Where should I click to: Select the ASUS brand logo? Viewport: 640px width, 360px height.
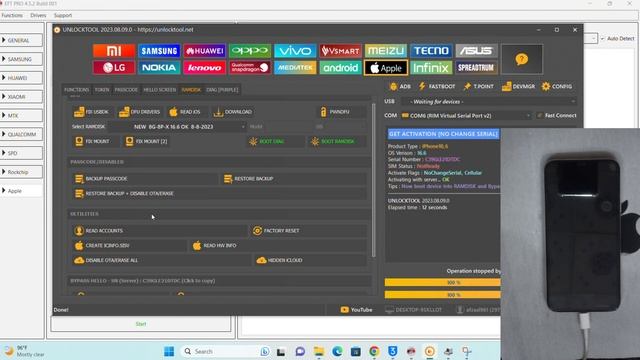[x=476, y=51]
